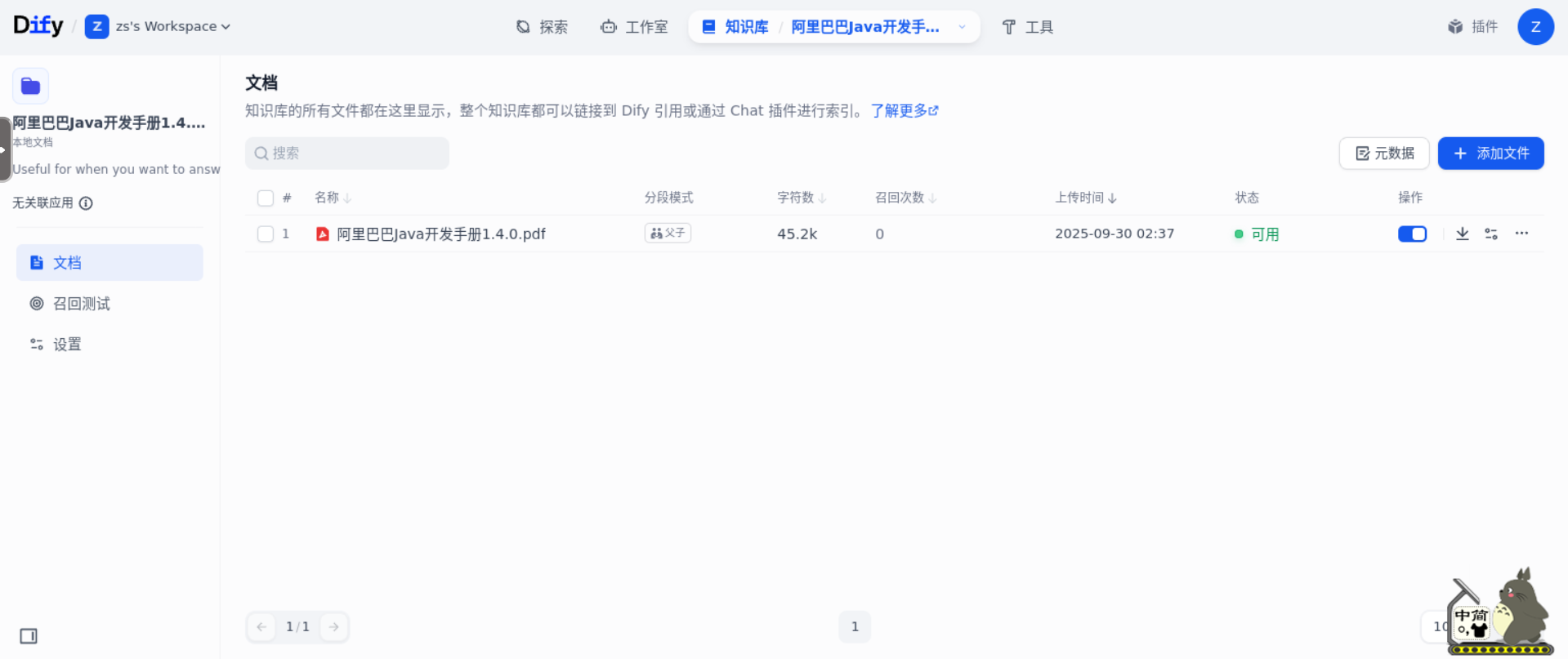This screenshot has width=1568, height=659.
Task: Open the document segment settings icon
Action: (1491, 234)
